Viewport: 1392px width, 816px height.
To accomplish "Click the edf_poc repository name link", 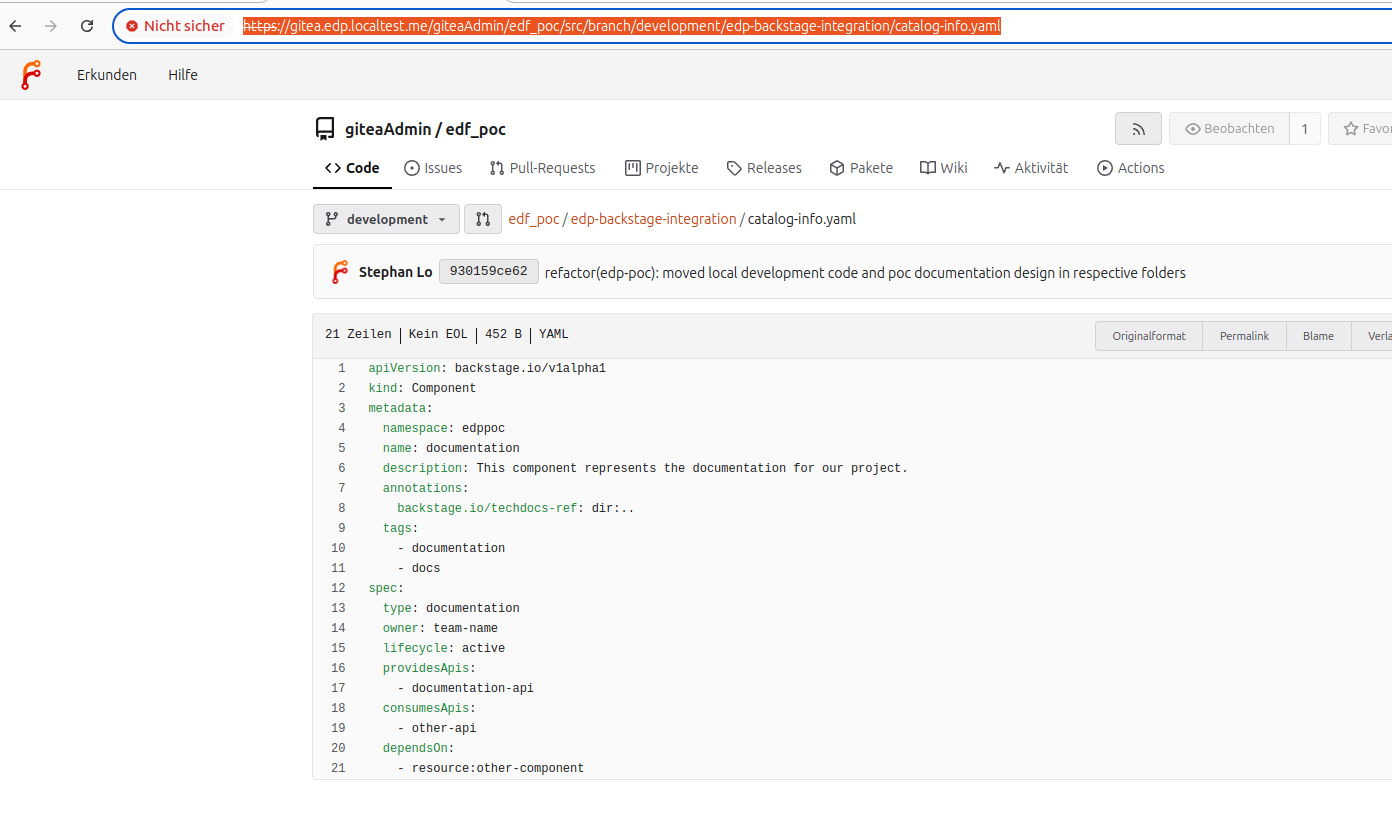I will pyautogui.click(x=477, y=129).
